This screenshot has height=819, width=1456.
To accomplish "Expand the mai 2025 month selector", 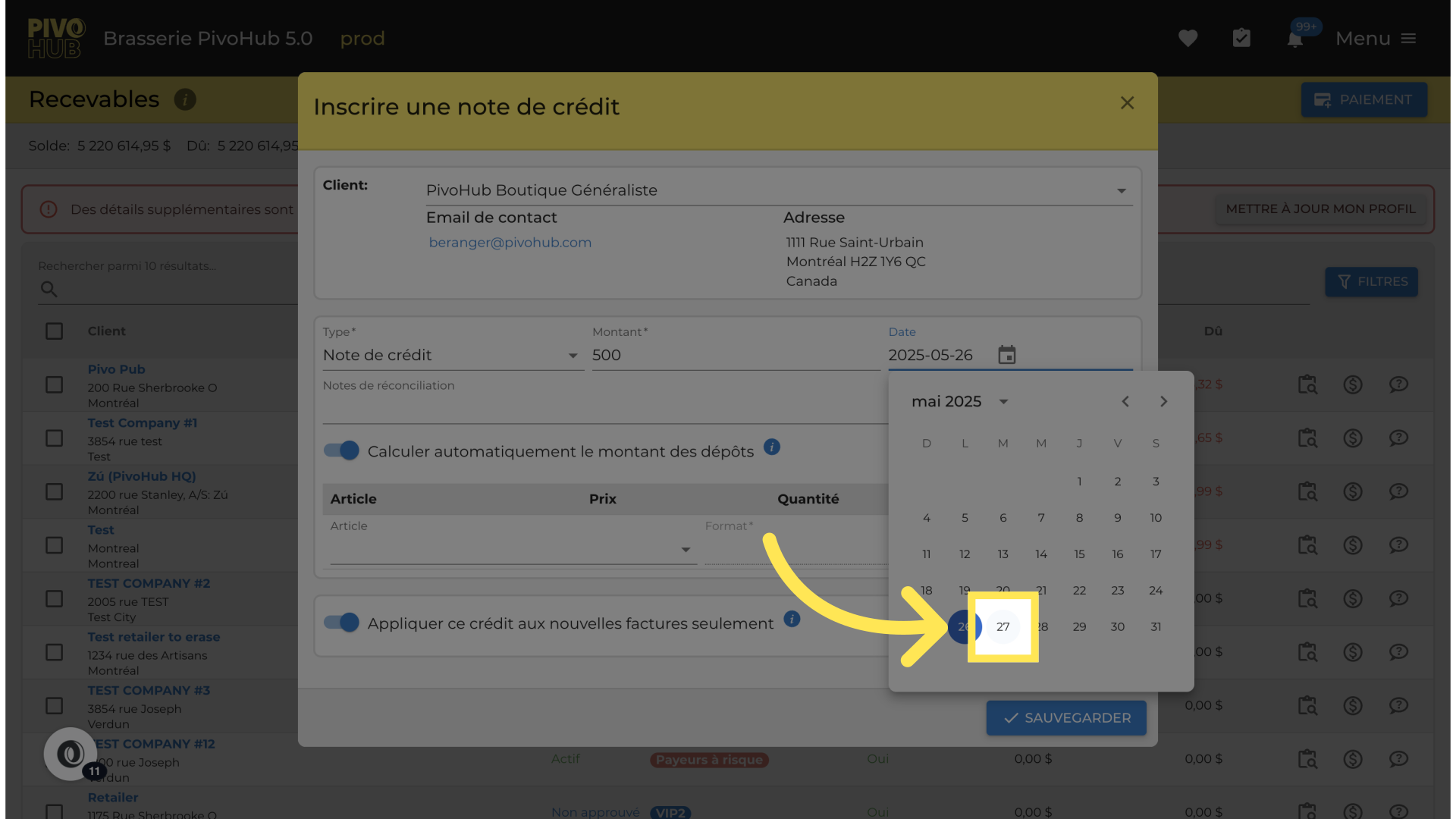I will pos(1003,402).
